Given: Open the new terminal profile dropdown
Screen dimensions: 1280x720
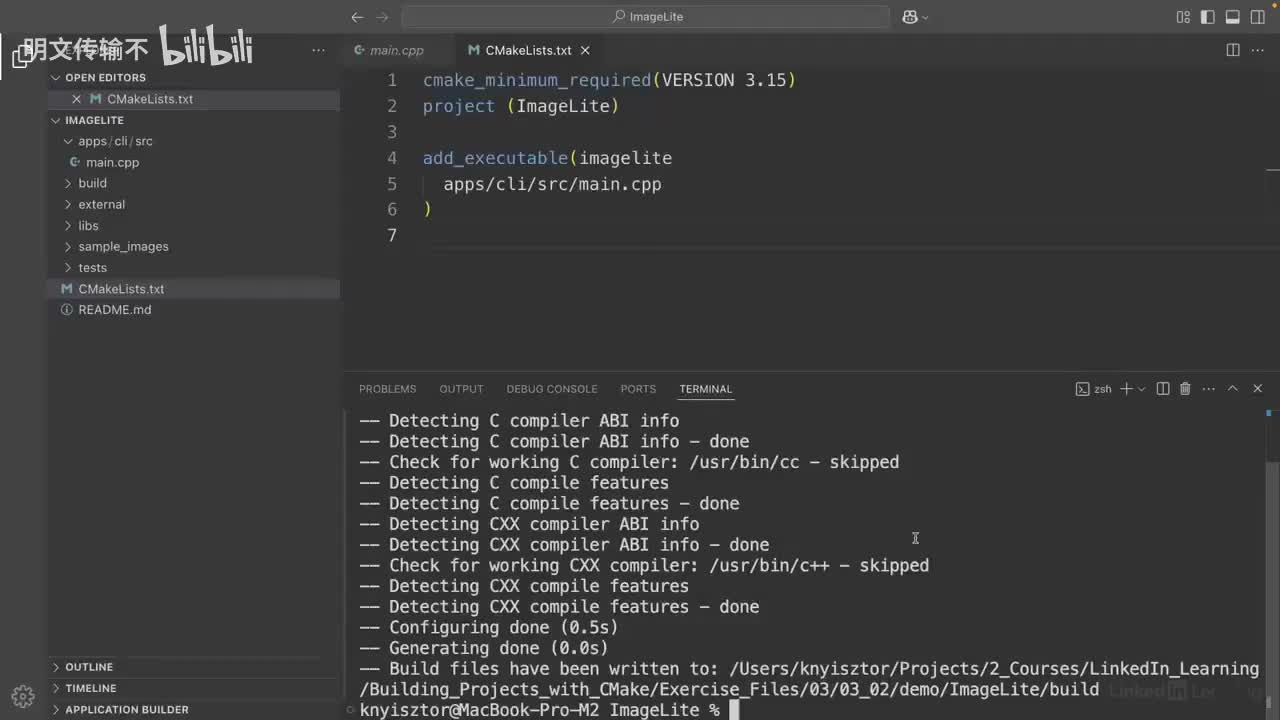Looking at the screenshot, I should 1141,389.
